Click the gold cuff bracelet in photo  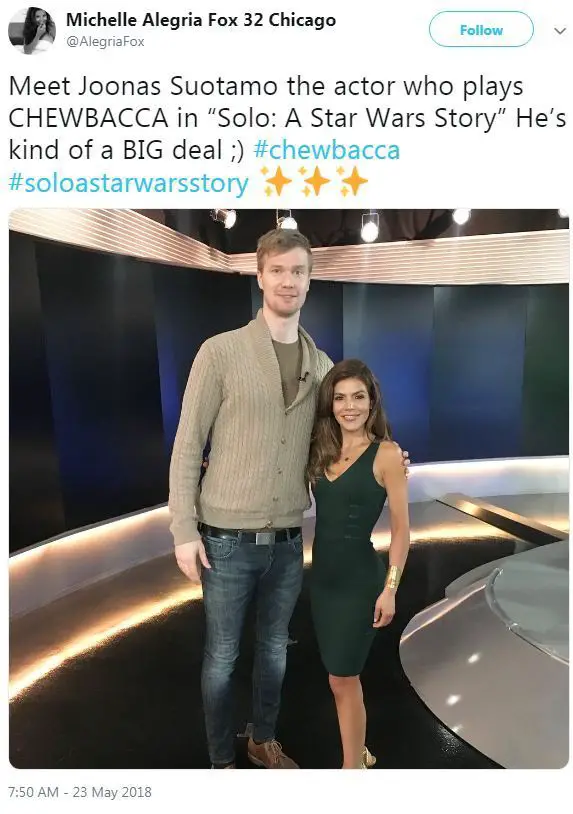393,577
